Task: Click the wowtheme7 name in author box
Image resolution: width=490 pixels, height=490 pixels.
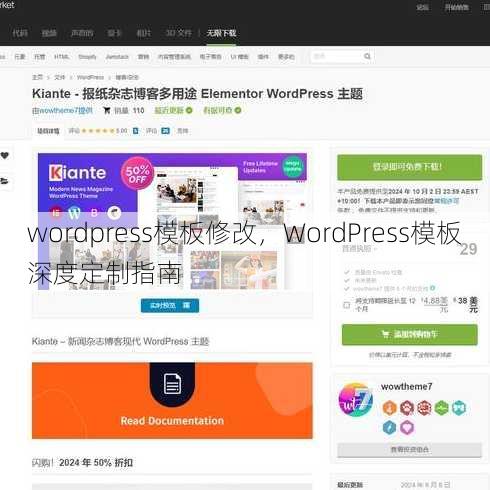Action: pos(406,387)
